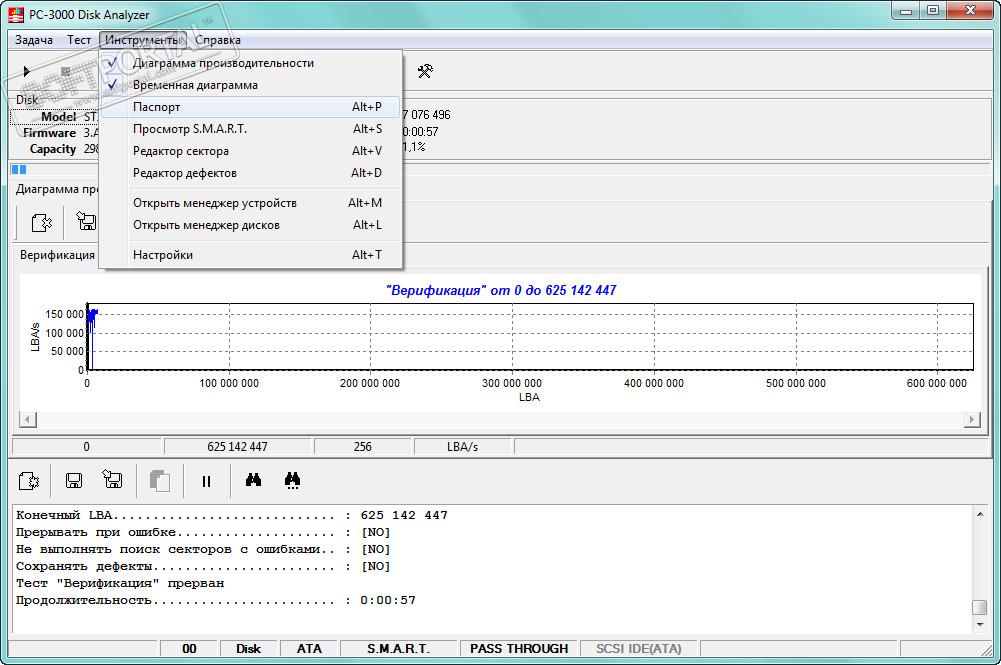The height and width of the screenshot is (665, 1001).
Task: Click the clear log icon in the lower toolbar
Action: (x=29, y=481)
